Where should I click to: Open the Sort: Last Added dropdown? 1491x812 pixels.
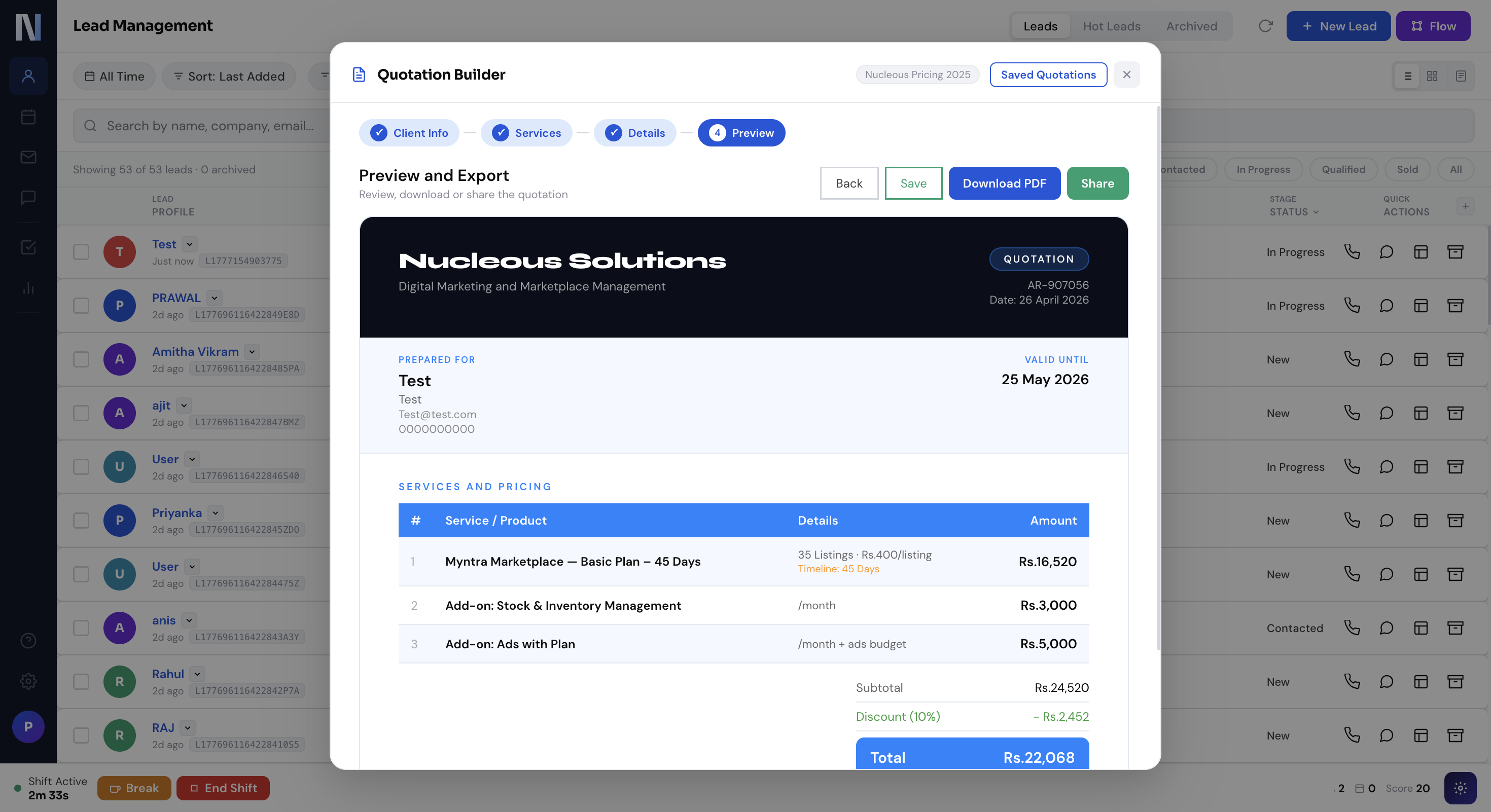coord(229,77)
